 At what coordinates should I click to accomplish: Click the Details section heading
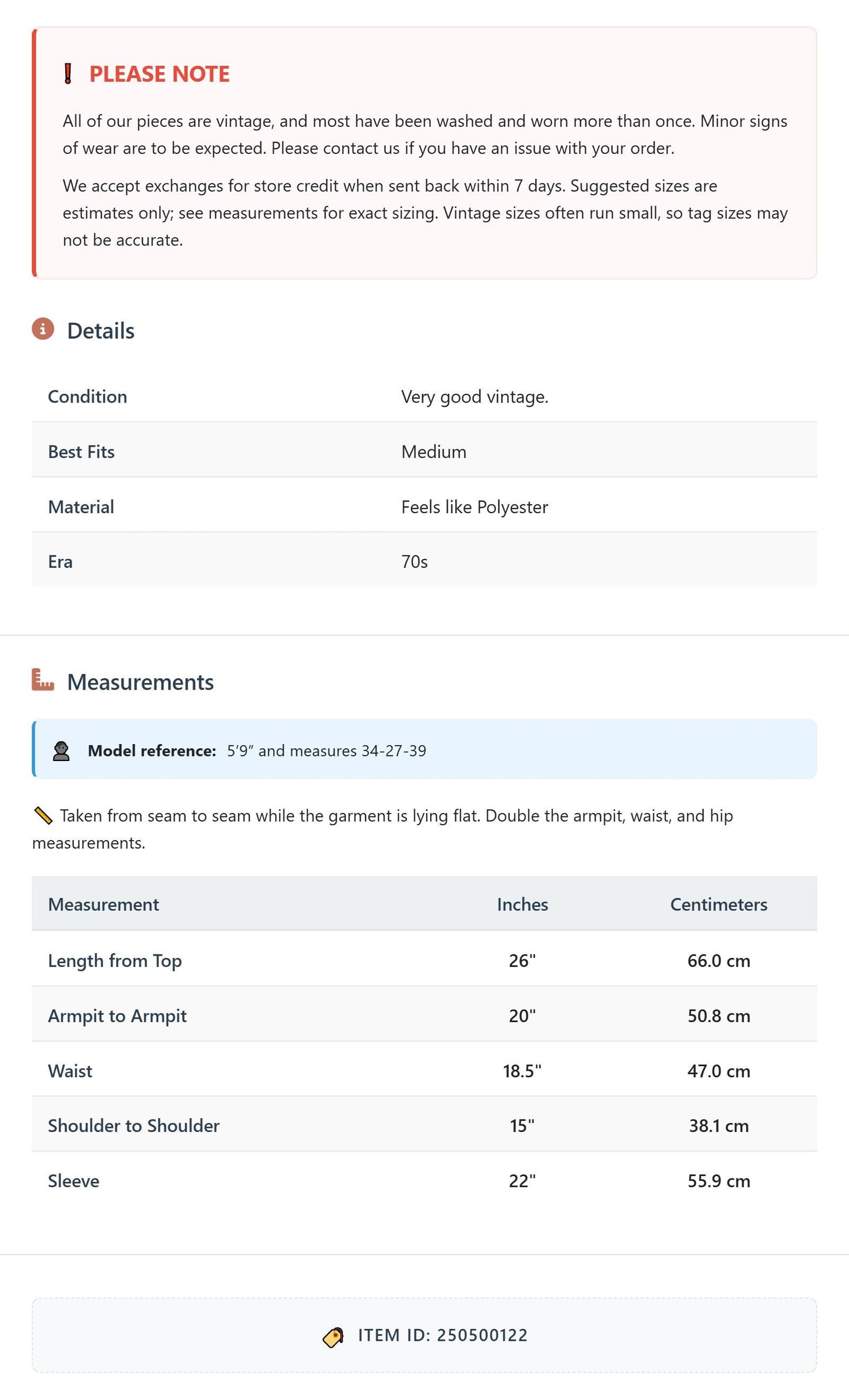pyautogui.click(x=100, y=331)
